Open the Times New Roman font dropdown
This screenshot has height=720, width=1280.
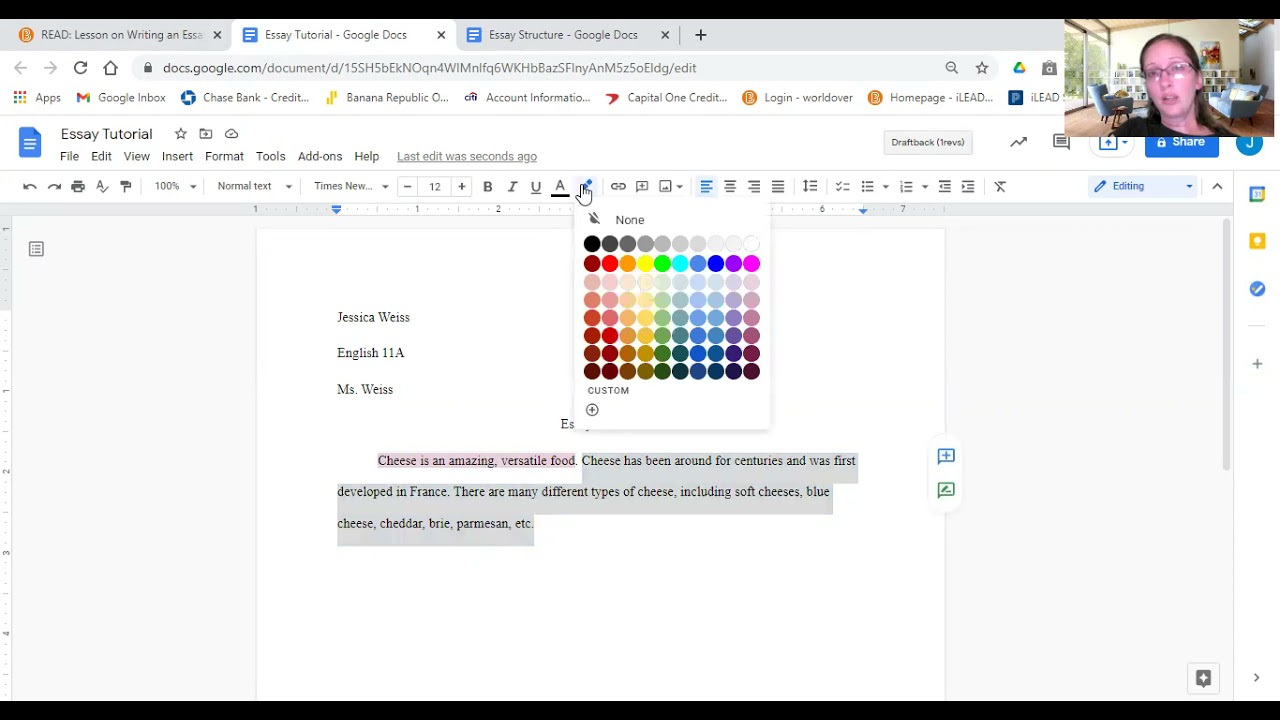350,187
